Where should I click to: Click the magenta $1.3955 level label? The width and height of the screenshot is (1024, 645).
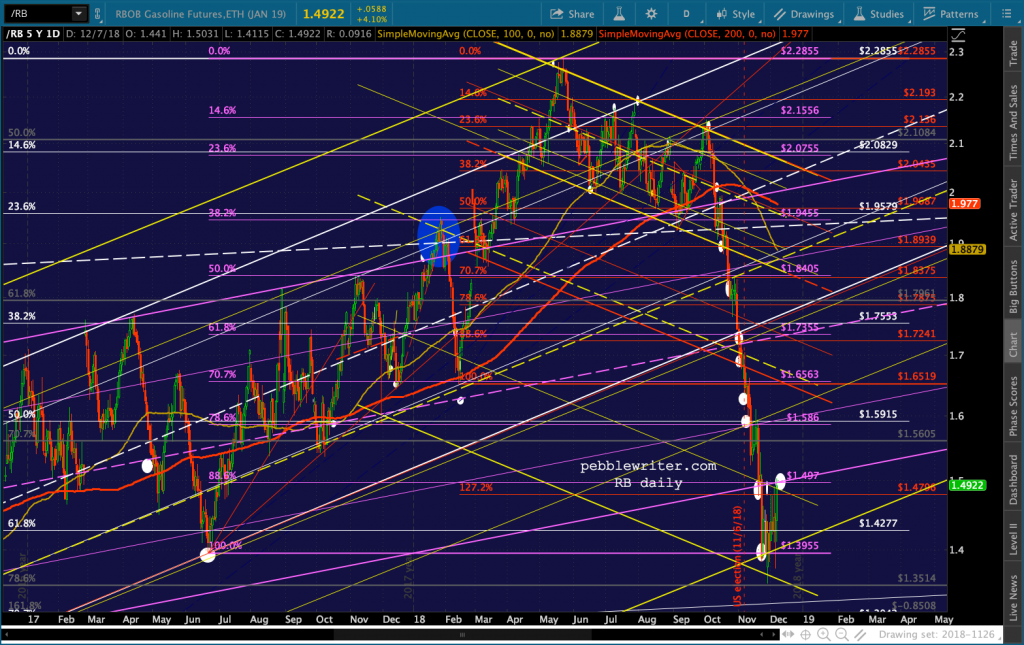[799, 545]
